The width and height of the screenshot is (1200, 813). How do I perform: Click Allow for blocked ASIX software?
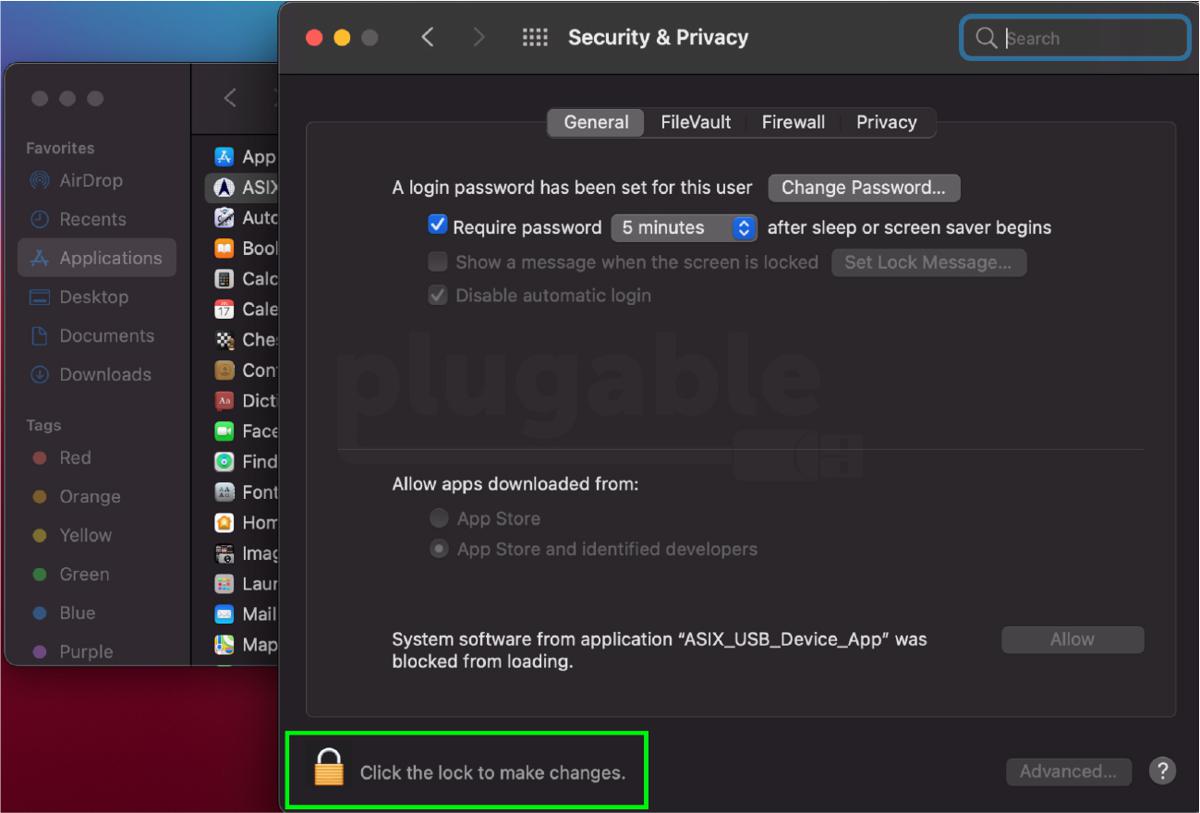(x=1072, y=640)
